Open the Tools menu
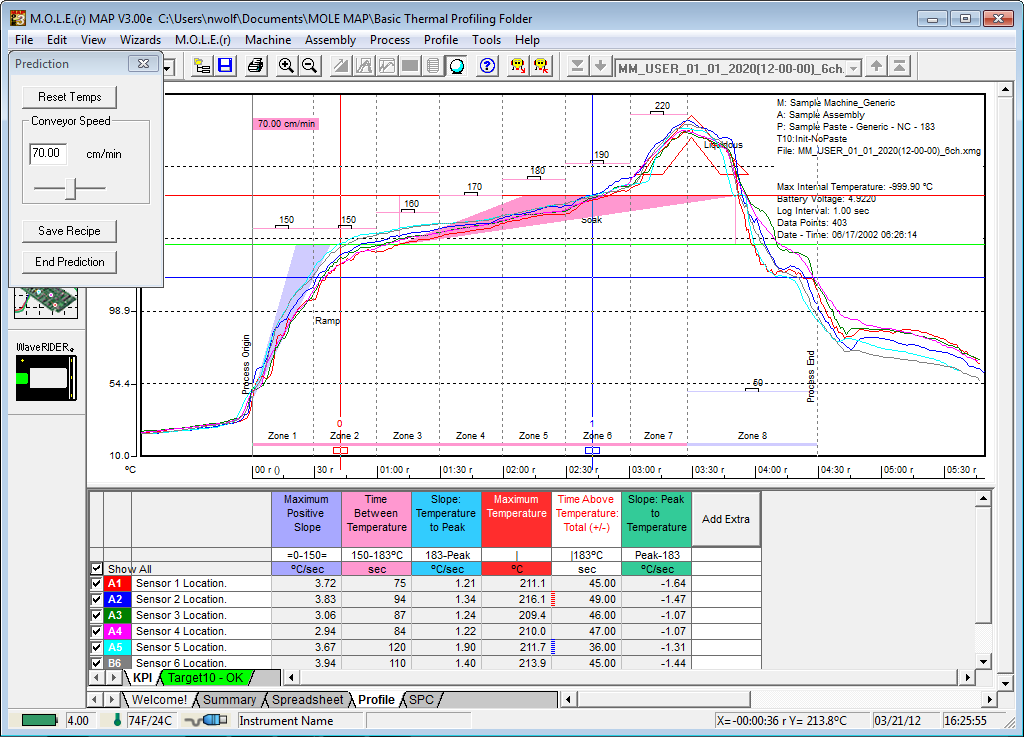The width and height of the screenshot is (1024, 737). point(487,40)
